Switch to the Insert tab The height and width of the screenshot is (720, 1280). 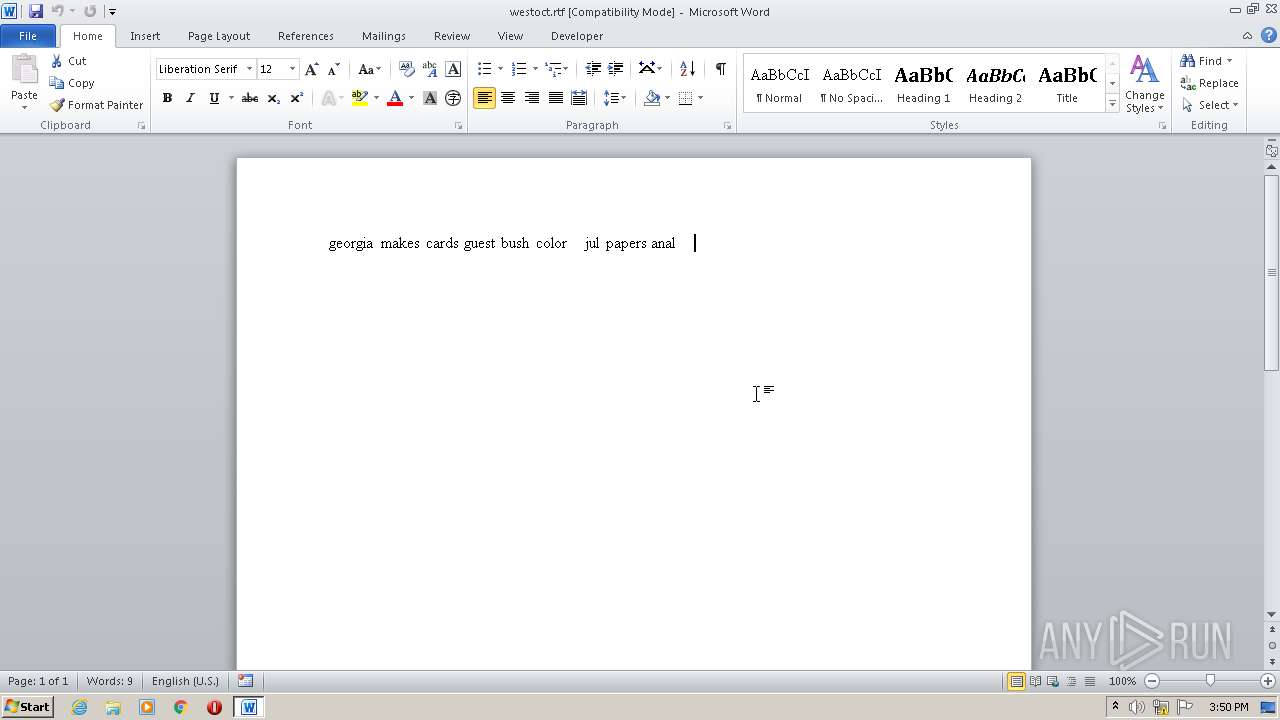tap(145, 36)
